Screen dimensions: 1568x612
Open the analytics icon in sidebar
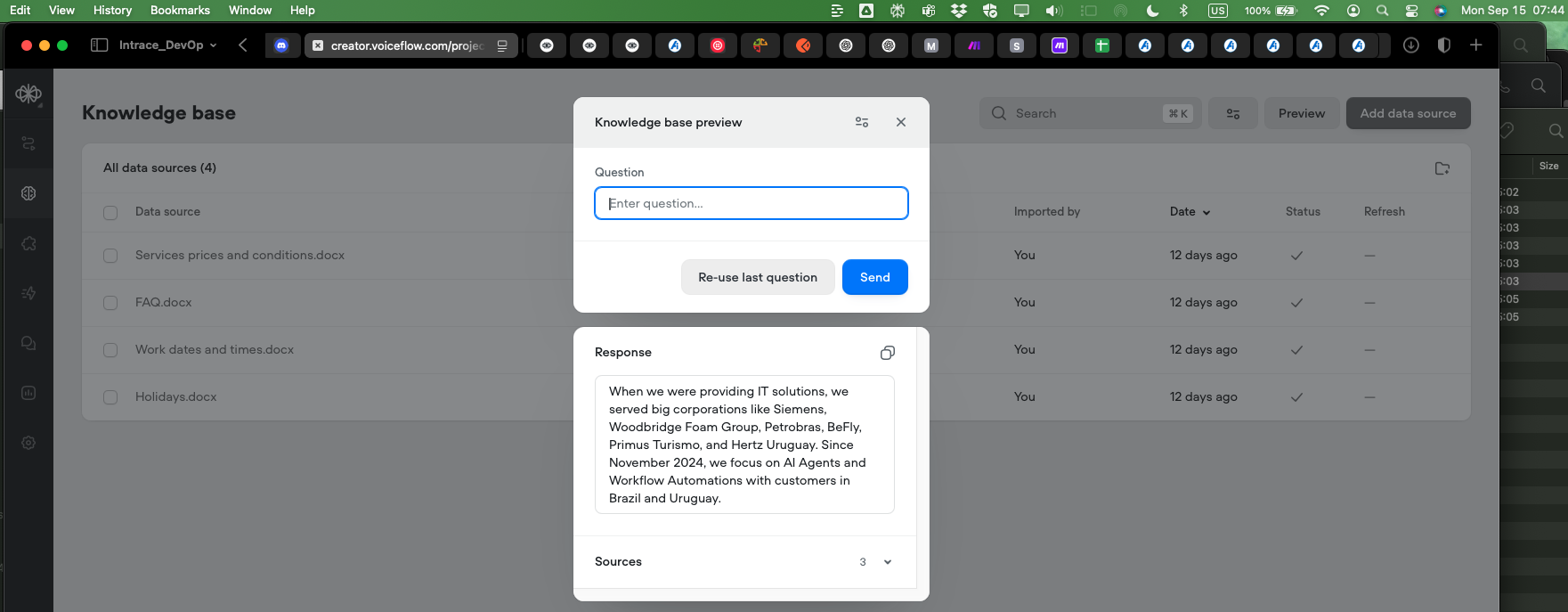(x=28, y=393)
